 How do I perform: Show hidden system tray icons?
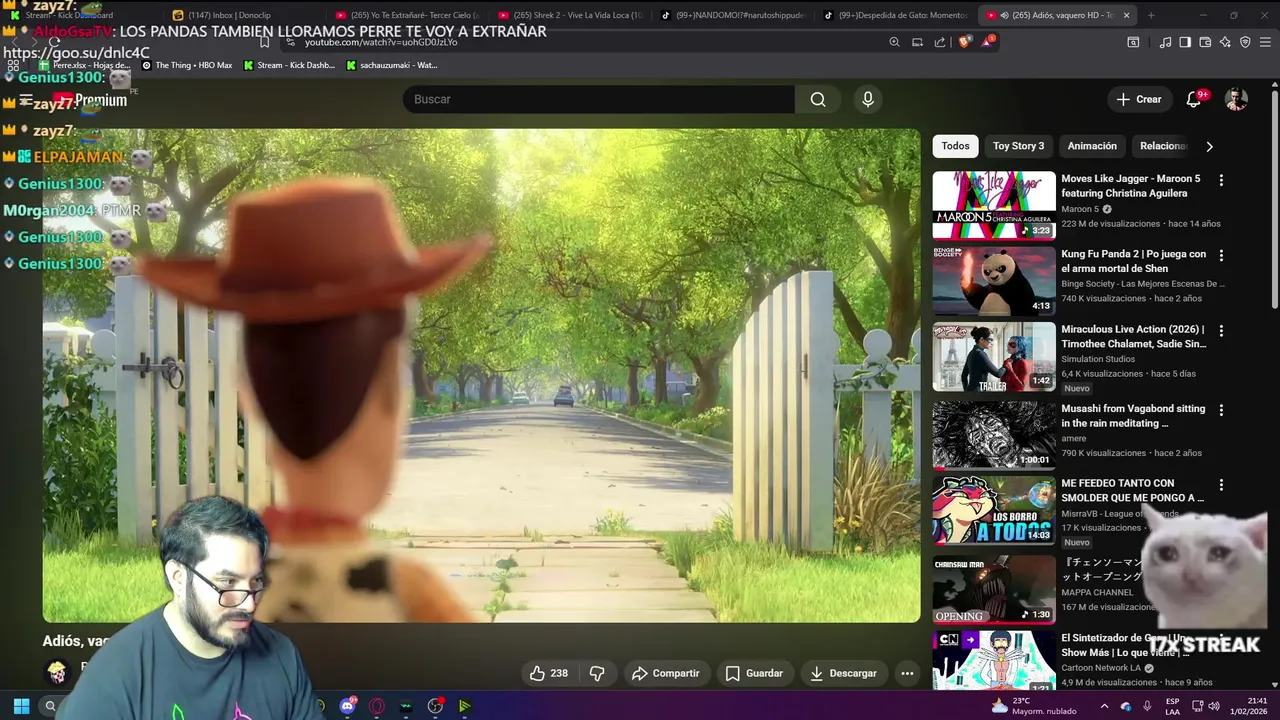[1104, 706]
